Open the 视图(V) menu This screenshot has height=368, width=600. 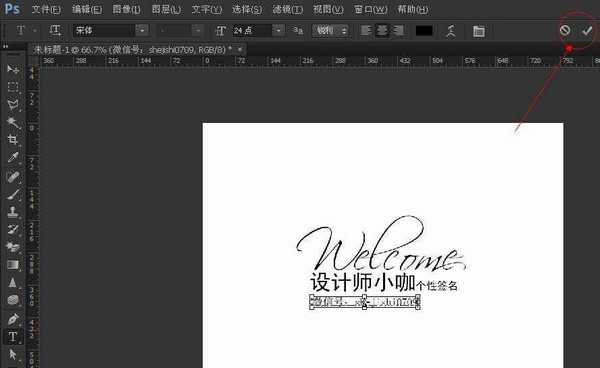(328, 9)
